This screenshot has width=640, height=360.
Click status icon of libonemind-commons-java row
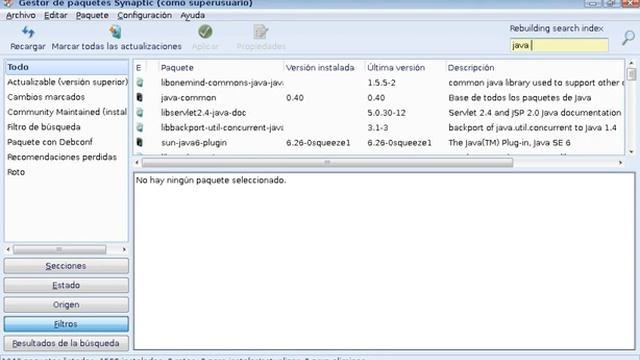point(140,82)
